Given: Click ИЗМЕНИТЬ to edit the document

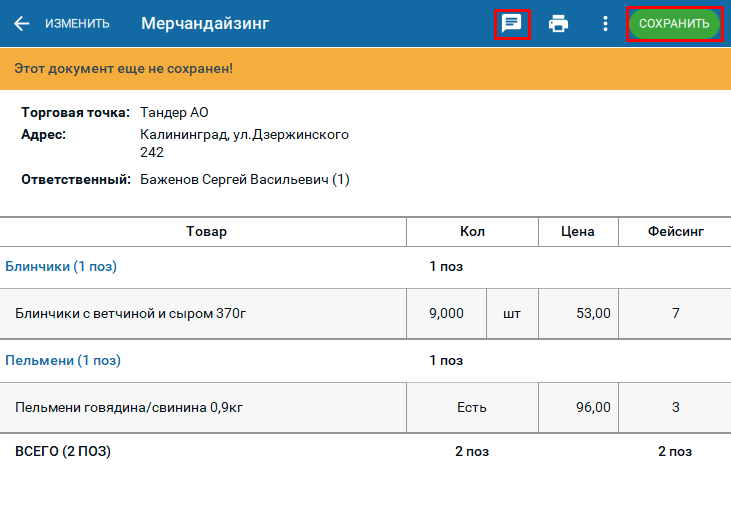Looking at the screenshot, I should click(77, 23).
